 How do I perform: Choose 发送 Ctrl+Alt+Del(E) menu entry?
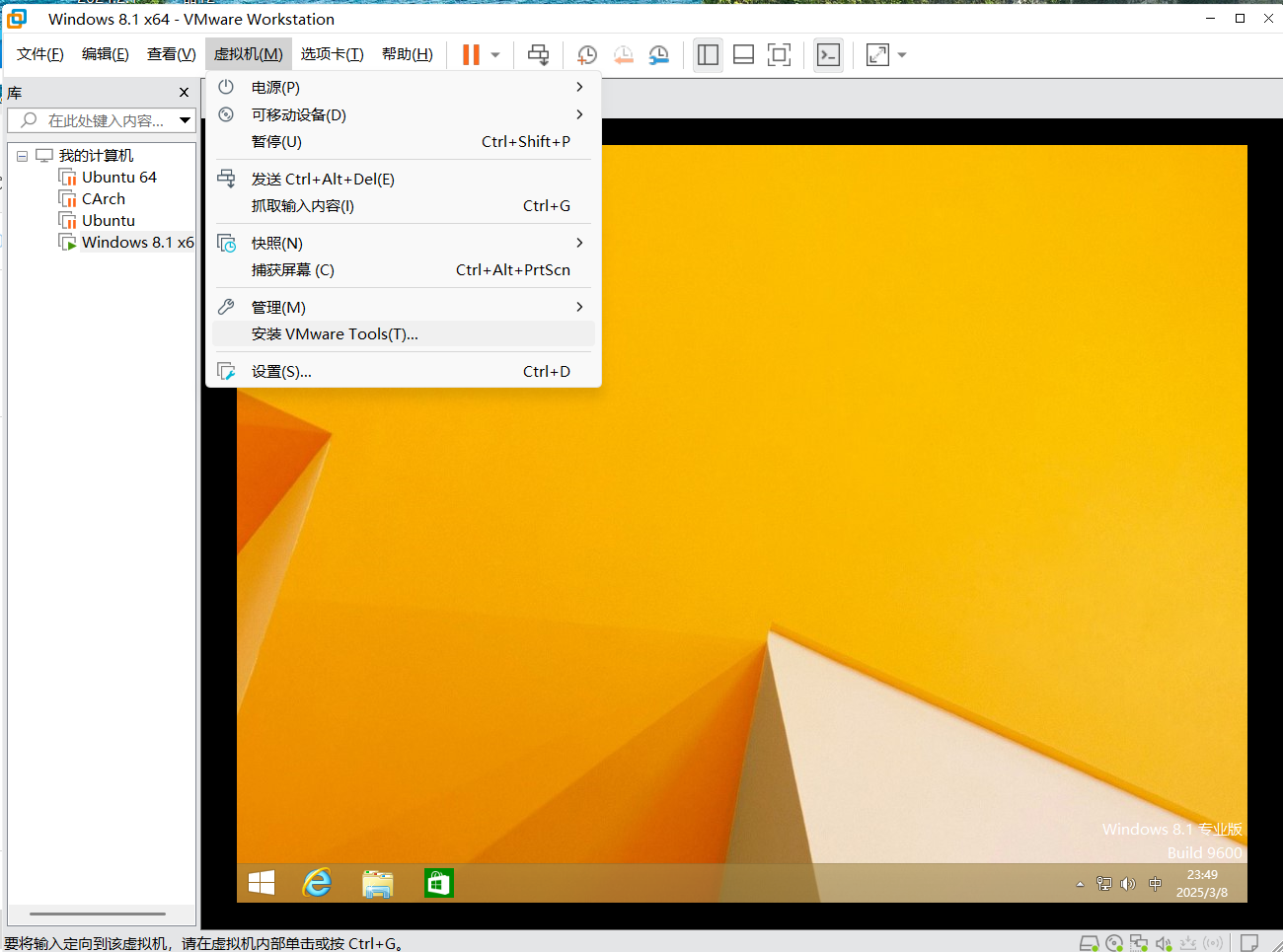pos(403,179)
